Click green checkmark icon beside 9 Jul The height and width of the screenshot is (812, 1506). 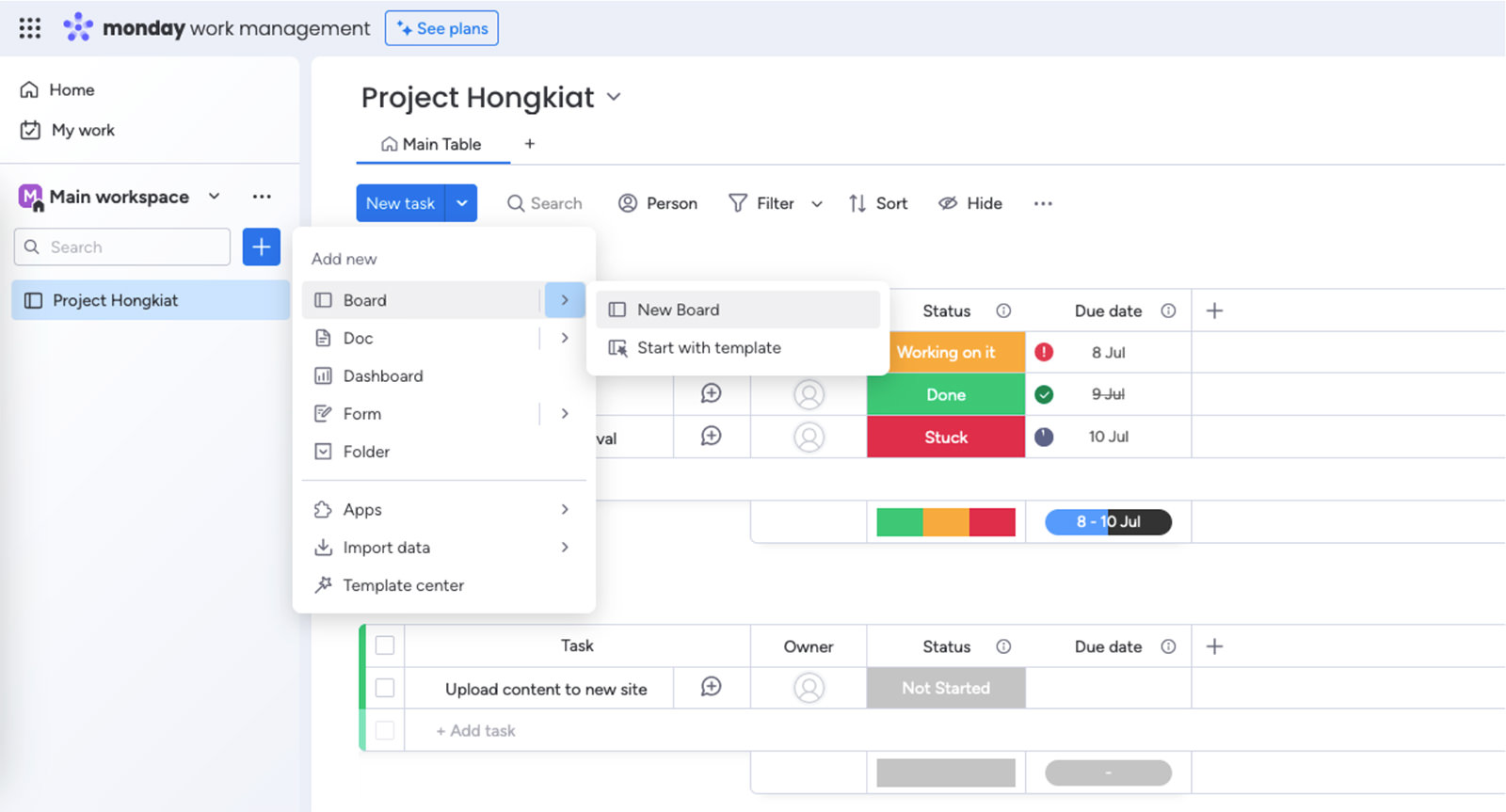pyautogui.click(x=1044, y=394)
